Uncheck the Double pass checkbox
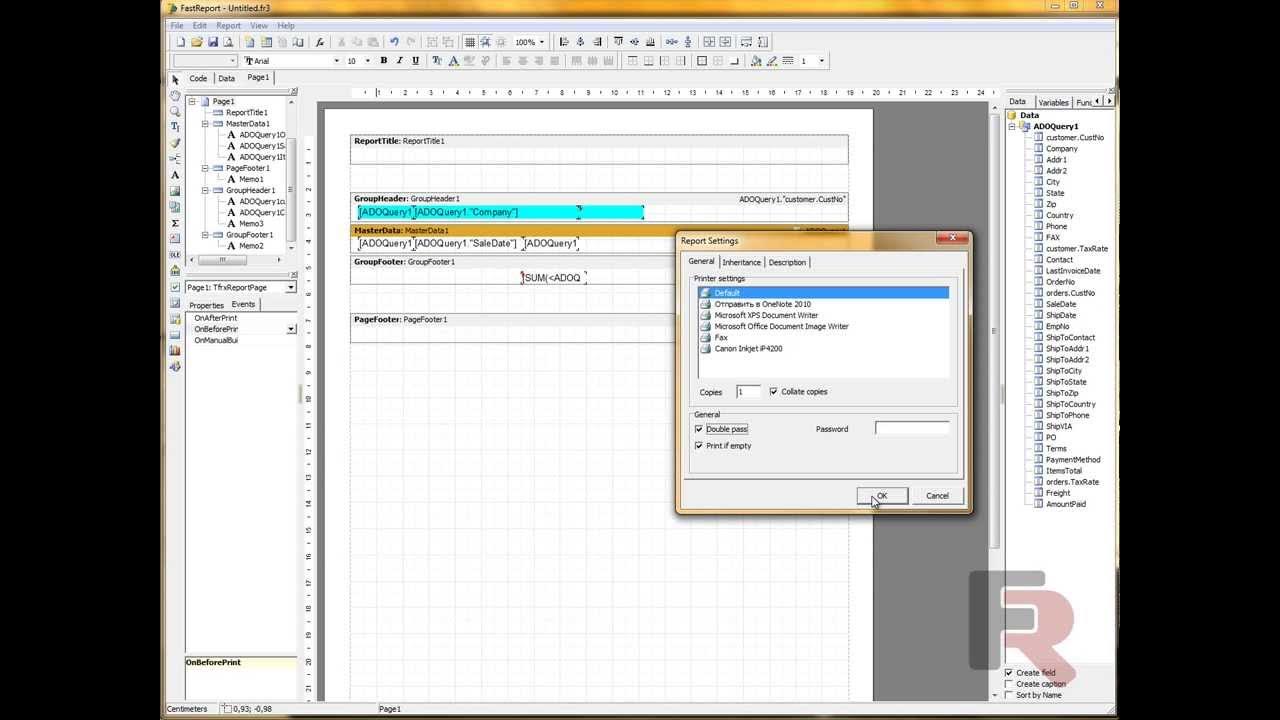1280x720 pixels. pos(698,429)
